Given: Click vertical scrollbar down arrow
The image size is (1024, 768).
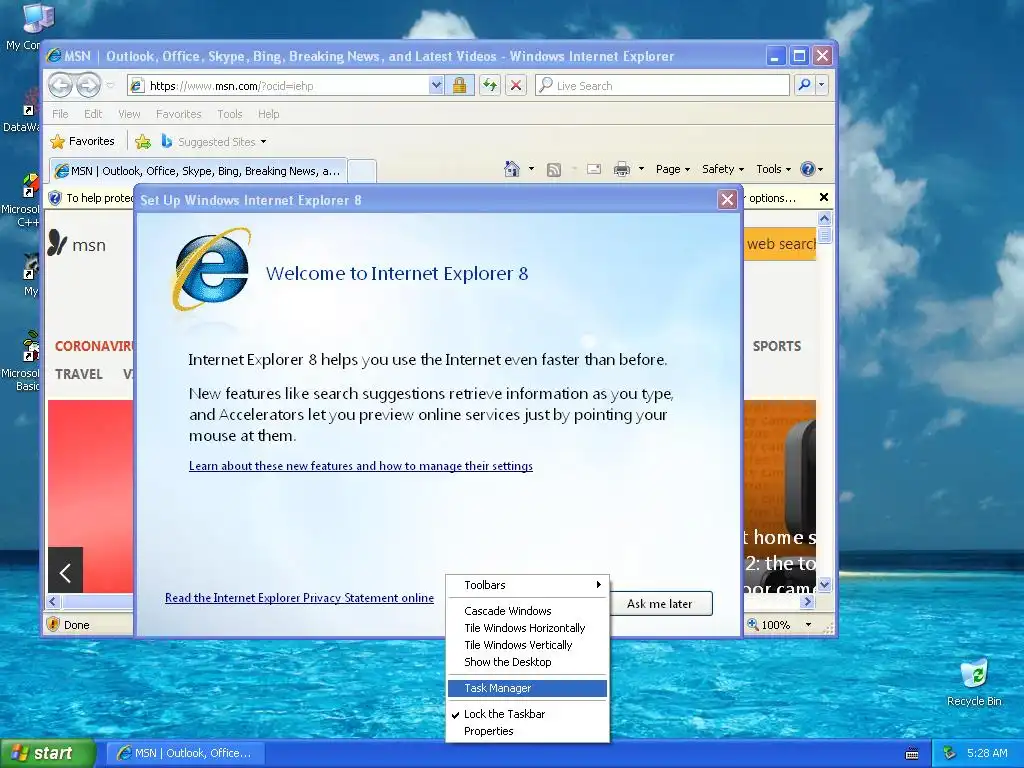Looking at the screenshot, I should coord(824,585).
